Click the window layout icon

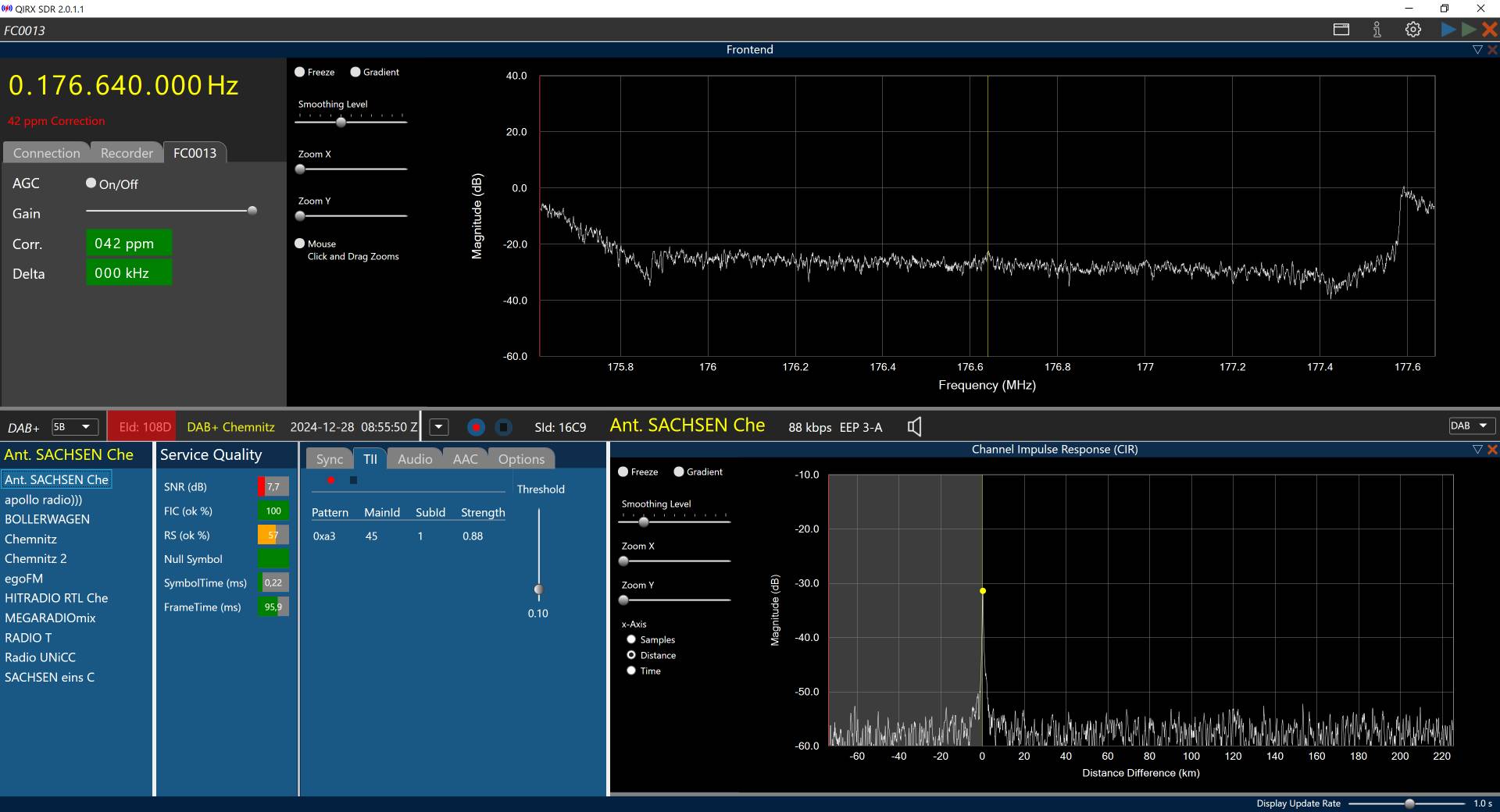coord(1341,30)
